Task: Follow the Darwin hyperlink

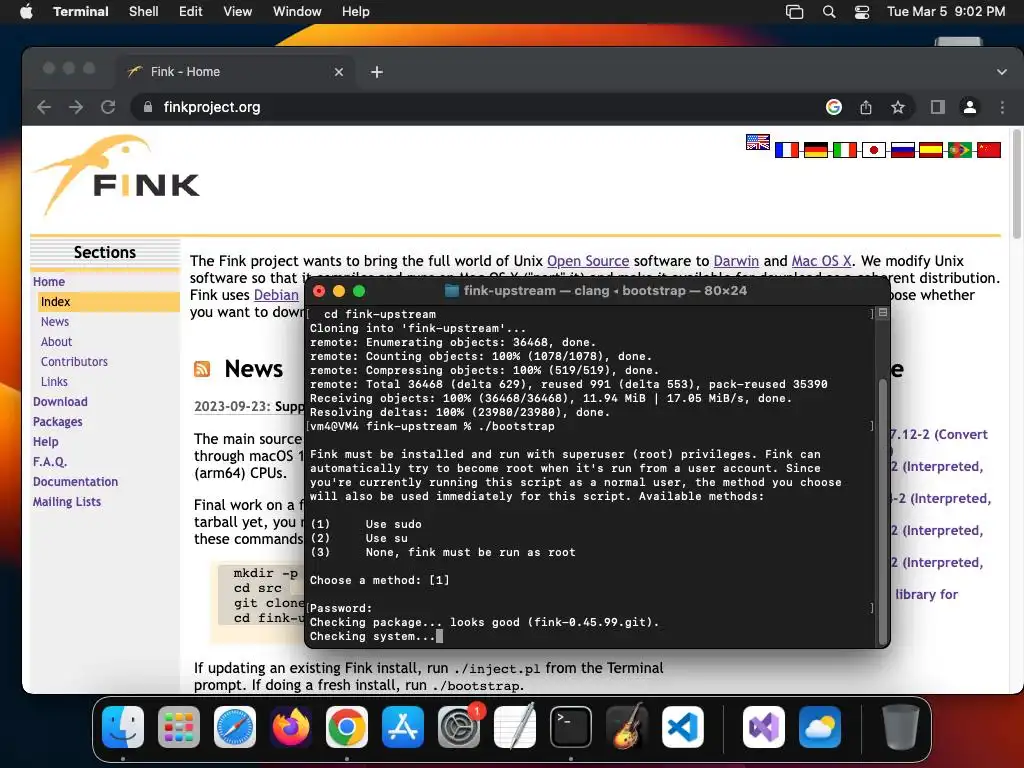Action: coord(736,261)
